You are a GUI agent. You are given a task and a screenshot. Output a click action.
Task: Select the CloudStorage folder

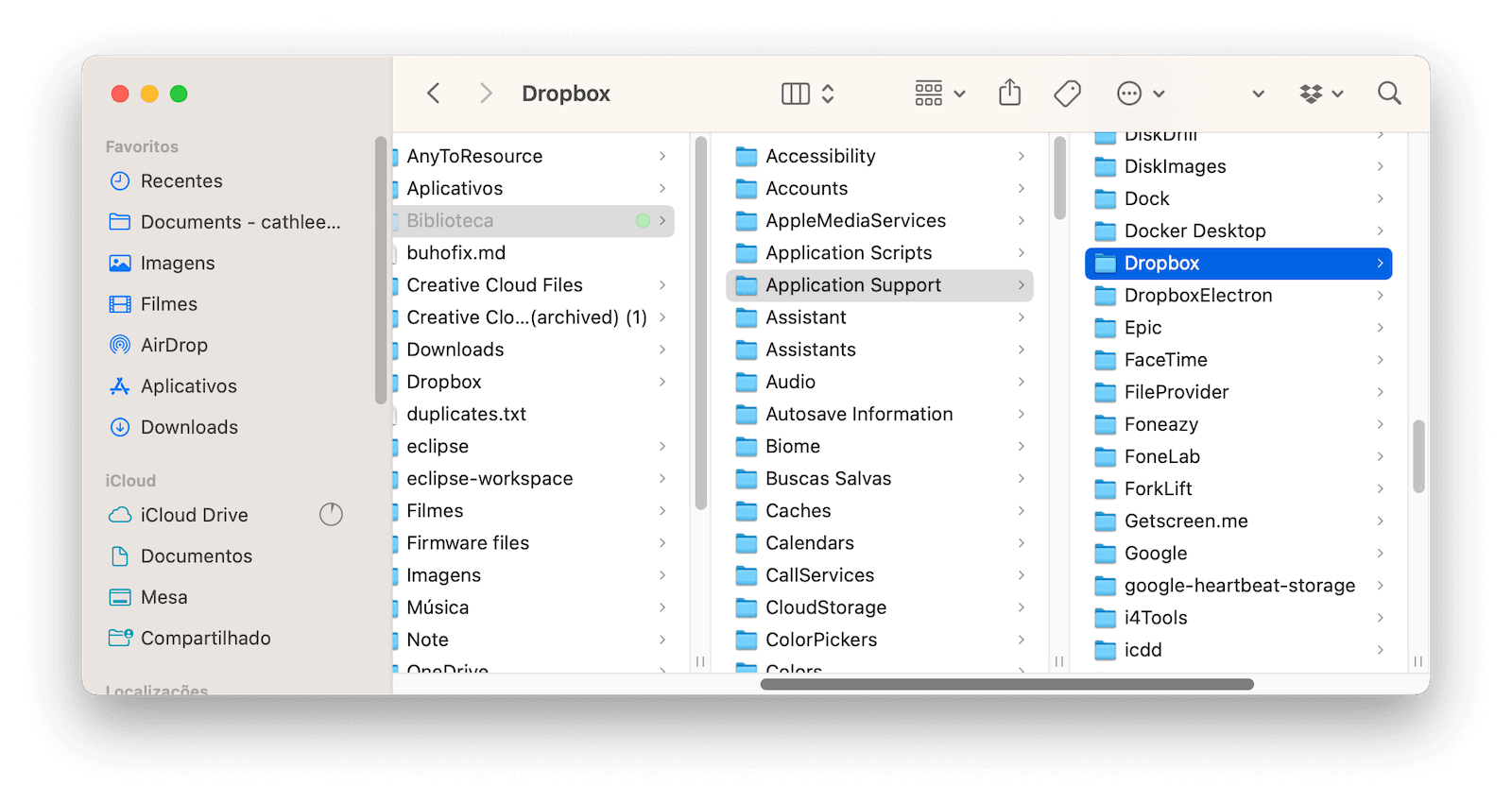tap(880, 607)
